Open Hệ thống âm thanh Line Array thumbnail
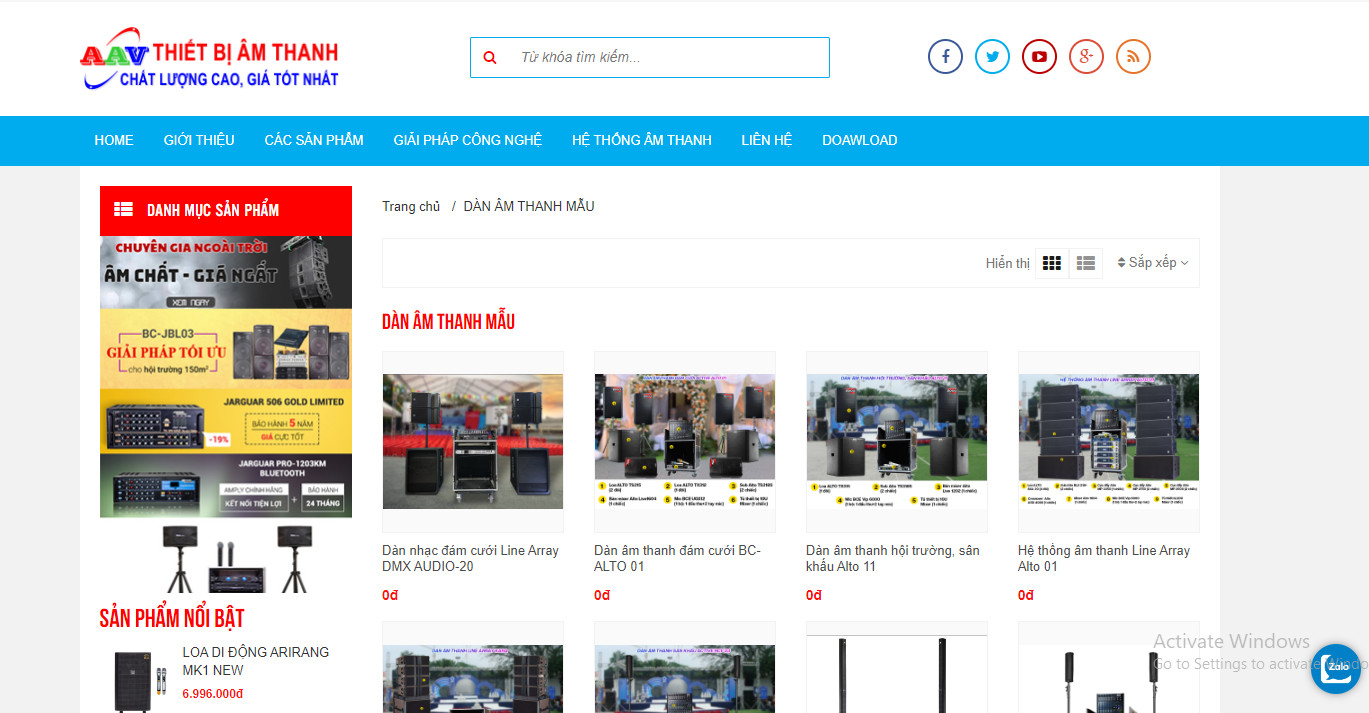This screenshot has width=1369, height=713. point(1108,441)
